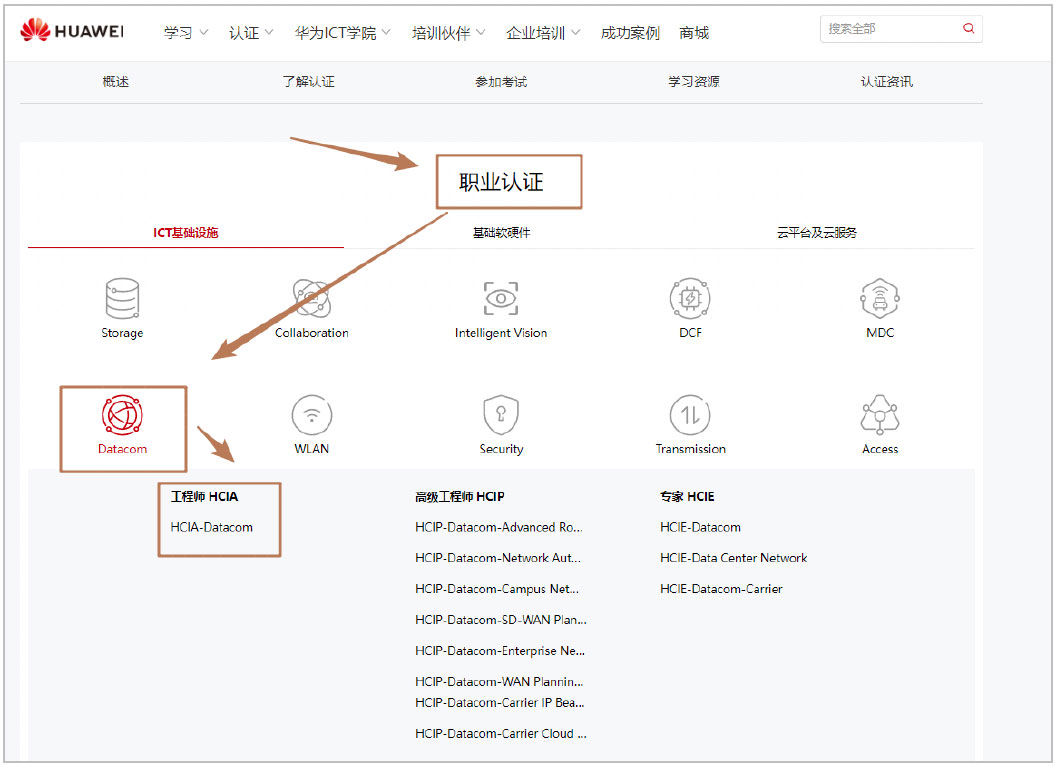1055x766 pixels.
Task: Open the Security shield icon
Action: coord(501,415)
